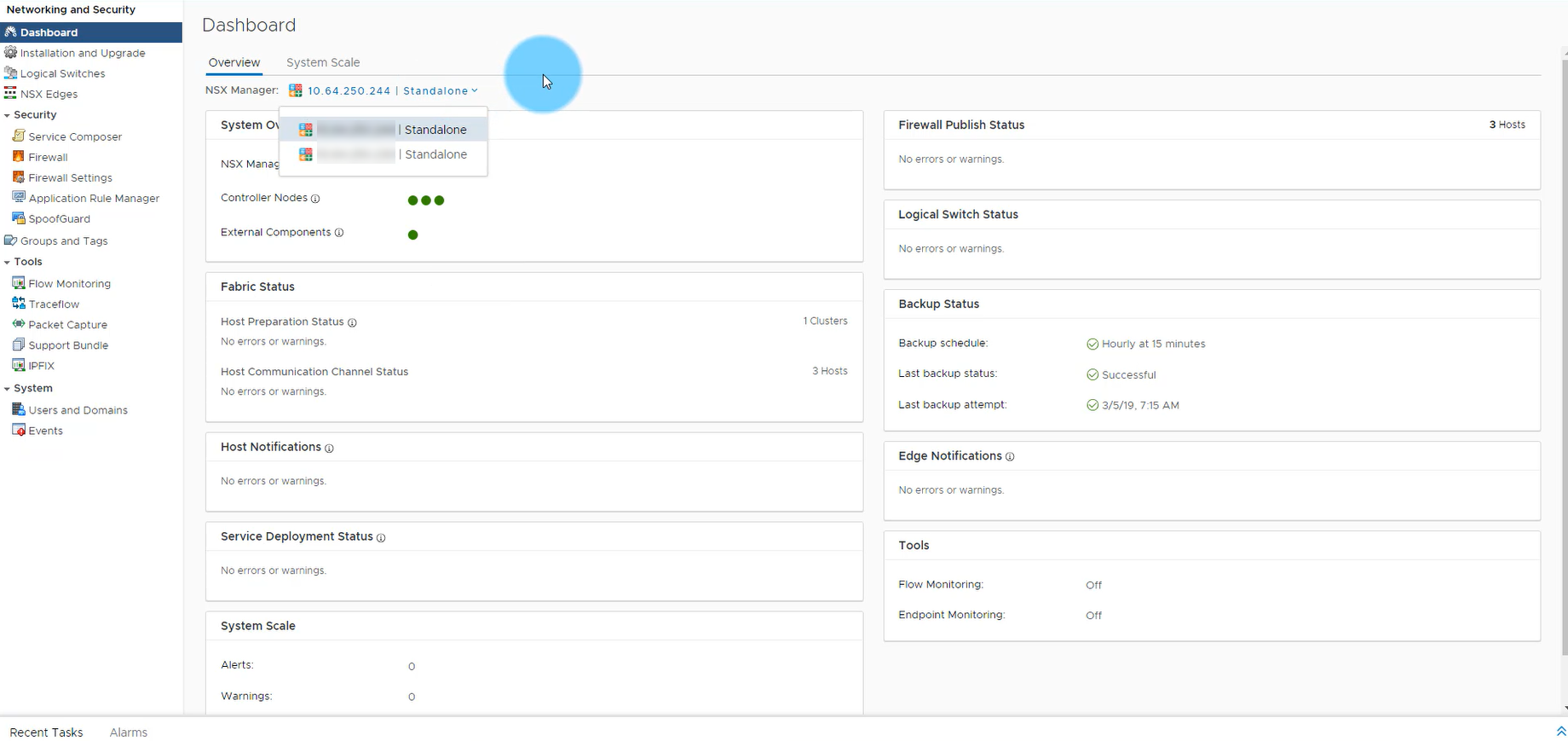Click the Traceflow icon in Tools

(x=18, y=304)
